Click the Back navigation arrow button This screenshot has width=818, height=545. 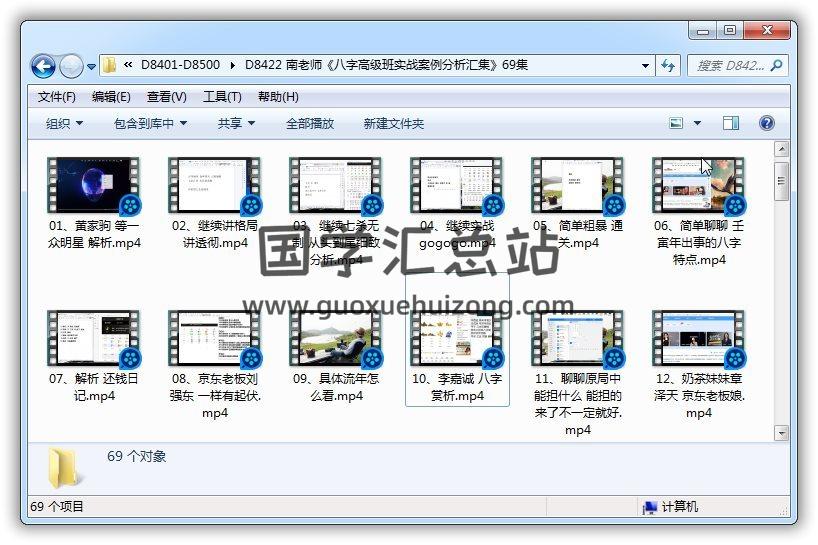tap(43, 66)
